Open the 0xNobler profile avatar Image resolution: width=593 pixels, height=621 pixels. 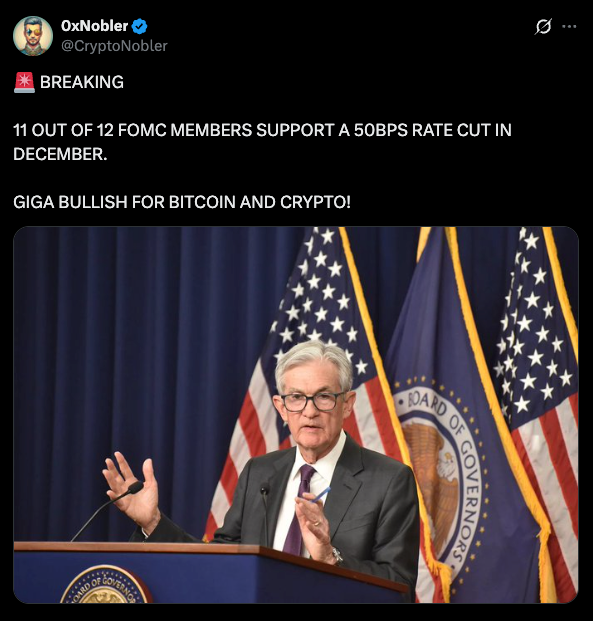(33, 36)
